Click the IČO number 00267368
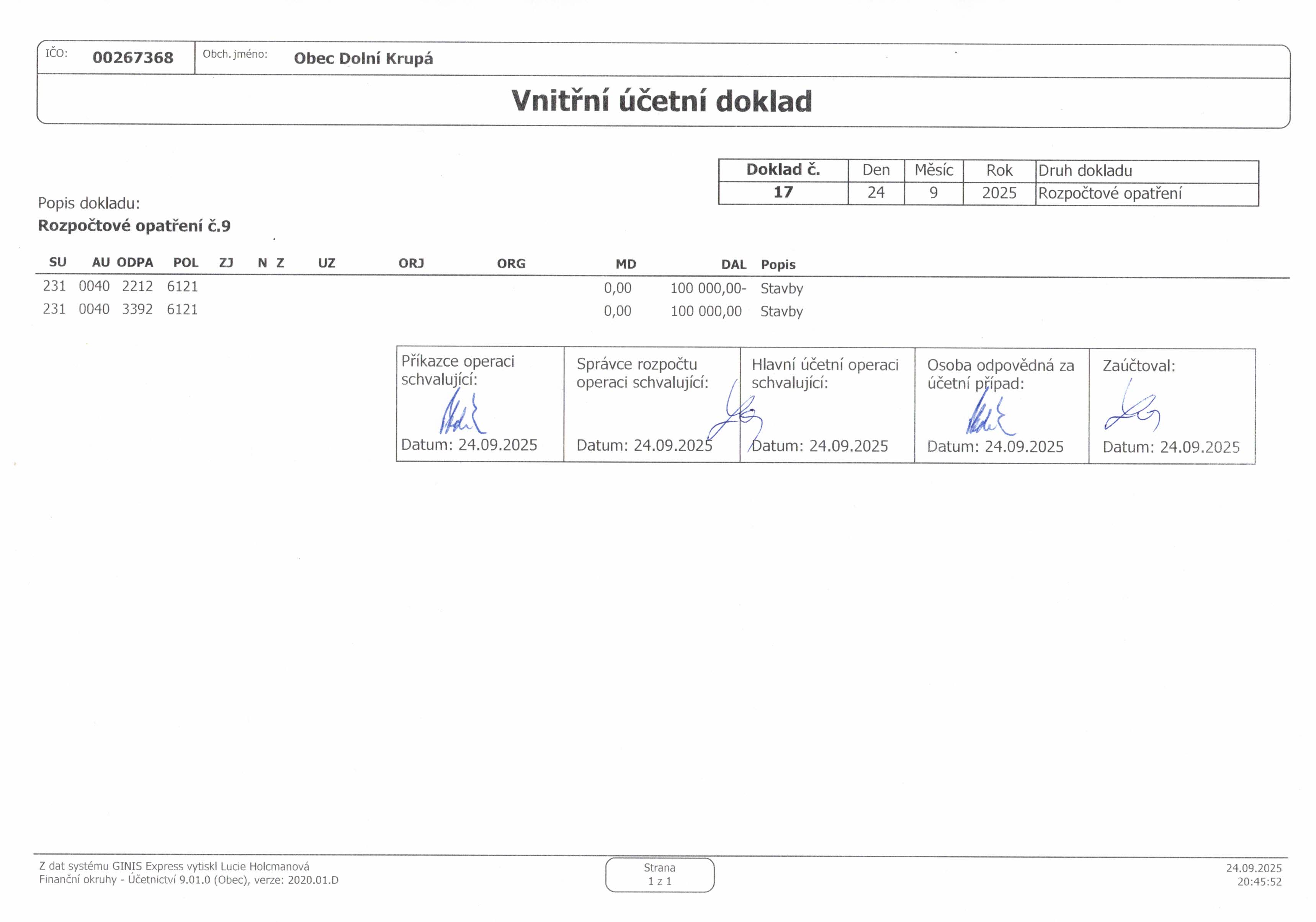Viewport: 1316px width, 922px height. (x=133, y=57)
